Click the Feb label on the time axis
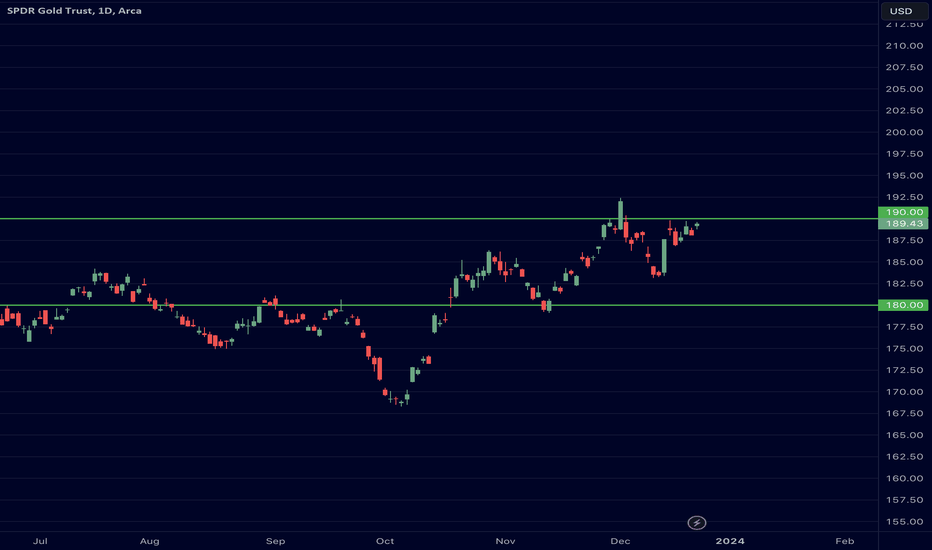This screenshot has width=932, height=550. 845,541
